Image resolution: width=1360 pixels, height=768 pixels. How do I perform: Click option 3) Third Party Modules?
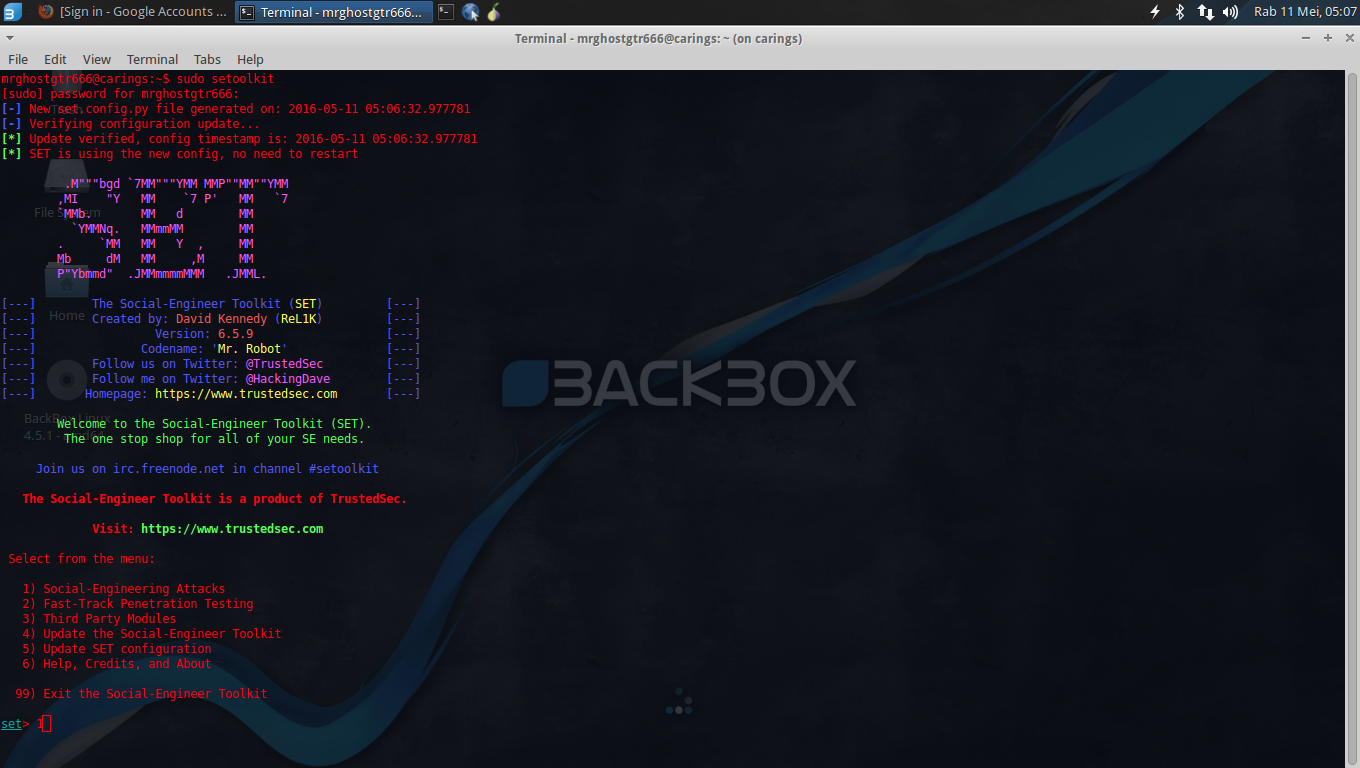(x=99, y=619)
